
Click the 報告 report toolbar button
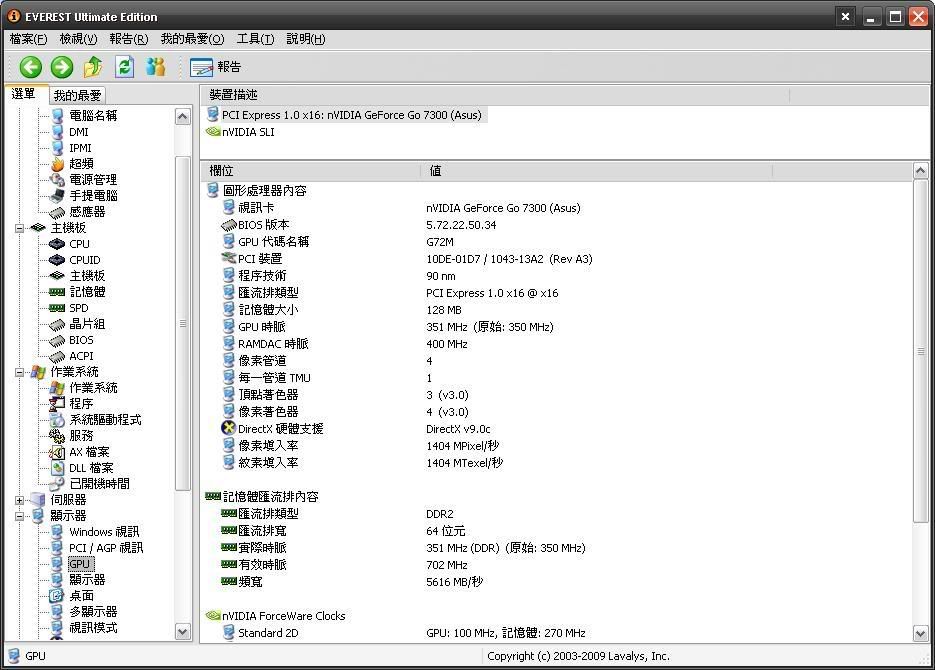click(x=216, y=67)
